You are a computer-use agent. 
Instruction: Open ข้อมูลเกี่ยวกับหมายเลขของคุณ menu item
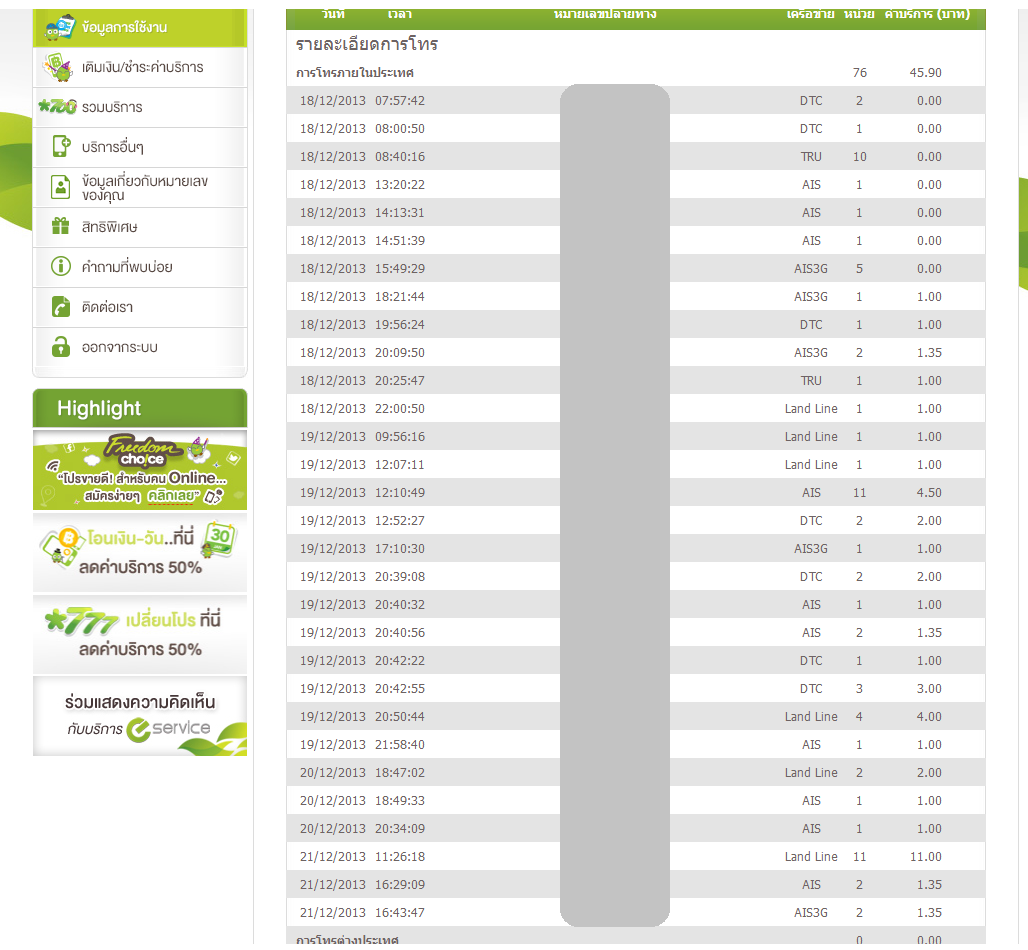click(x=140, y=188)
